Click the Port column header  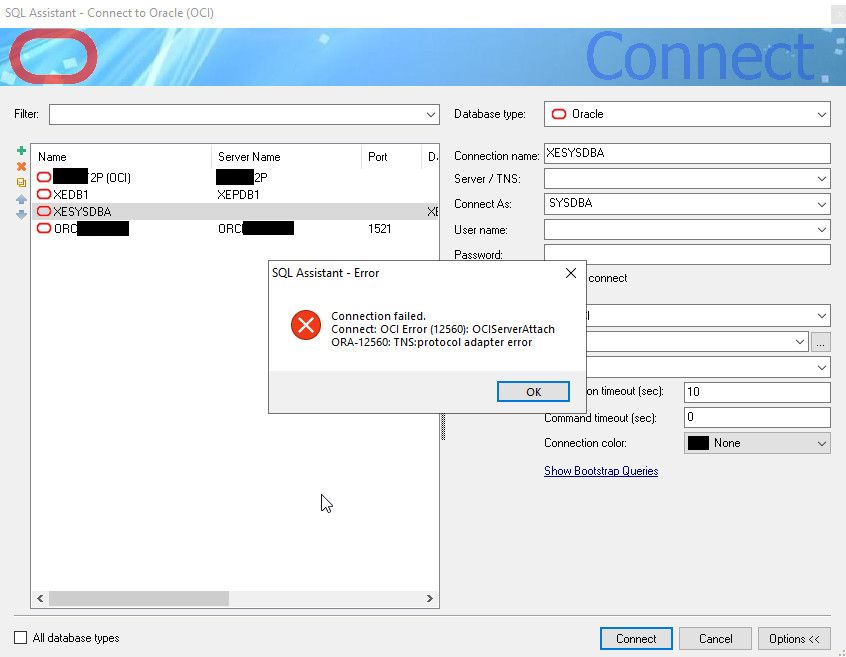pyautogui.click(x=391, y=157)
